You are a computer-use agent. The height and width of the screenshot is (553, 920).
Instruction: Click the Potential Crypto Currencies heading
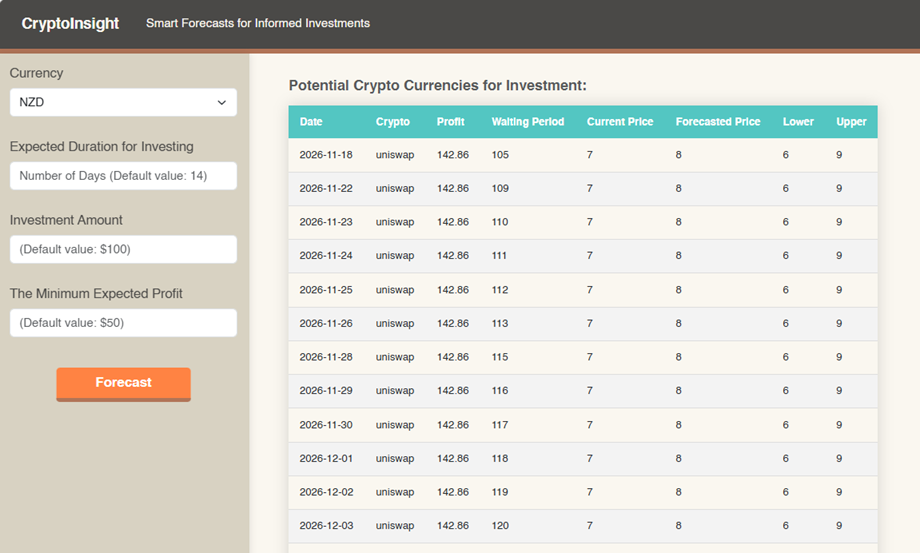point(438,86)
